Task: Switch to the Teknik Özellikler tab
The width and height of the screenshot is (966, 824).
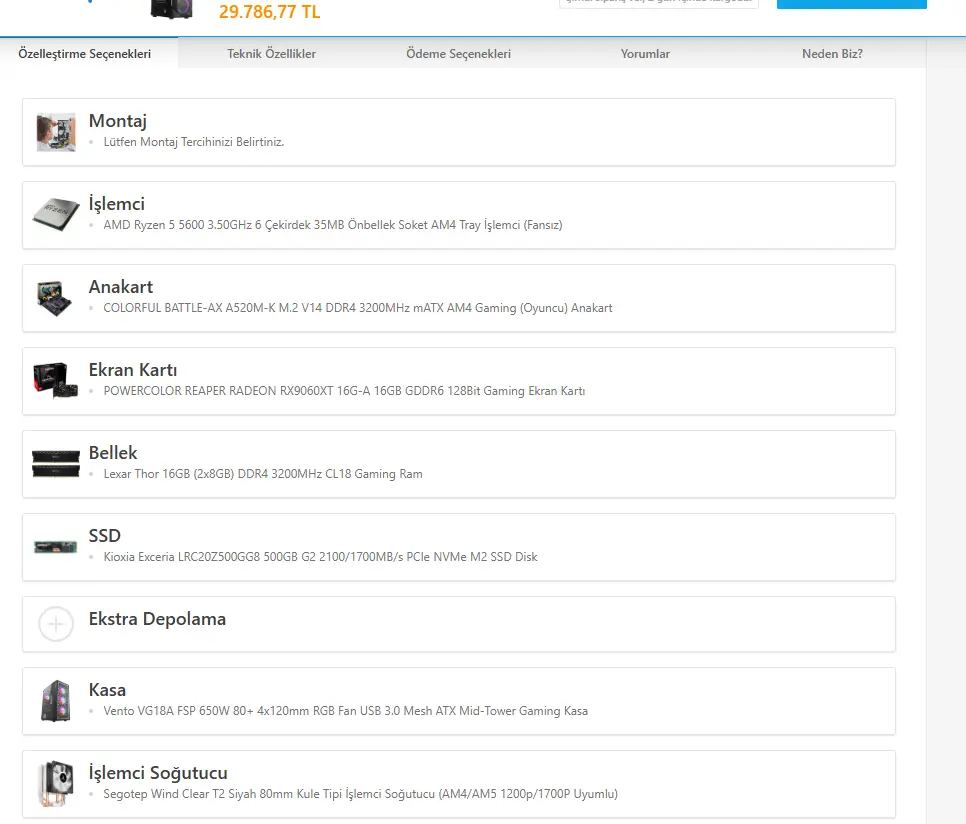Action: click(x=271, y=54)
